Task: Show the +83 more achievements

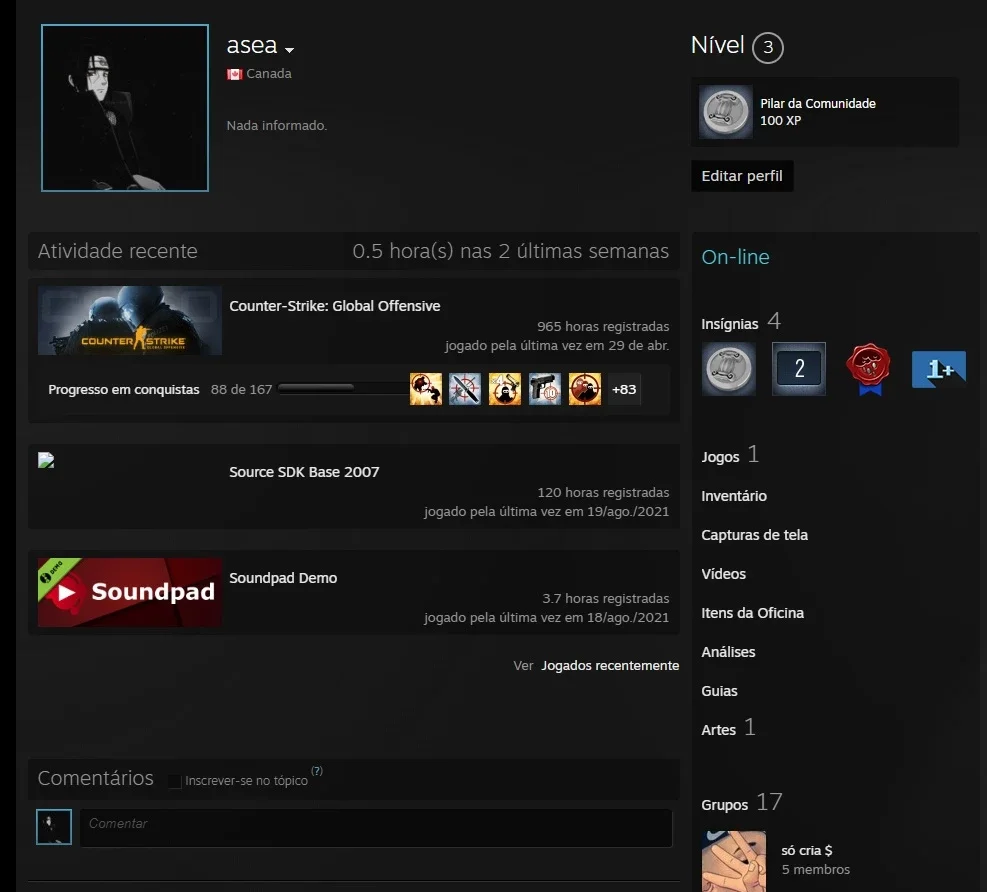Action: coord(624,389)
